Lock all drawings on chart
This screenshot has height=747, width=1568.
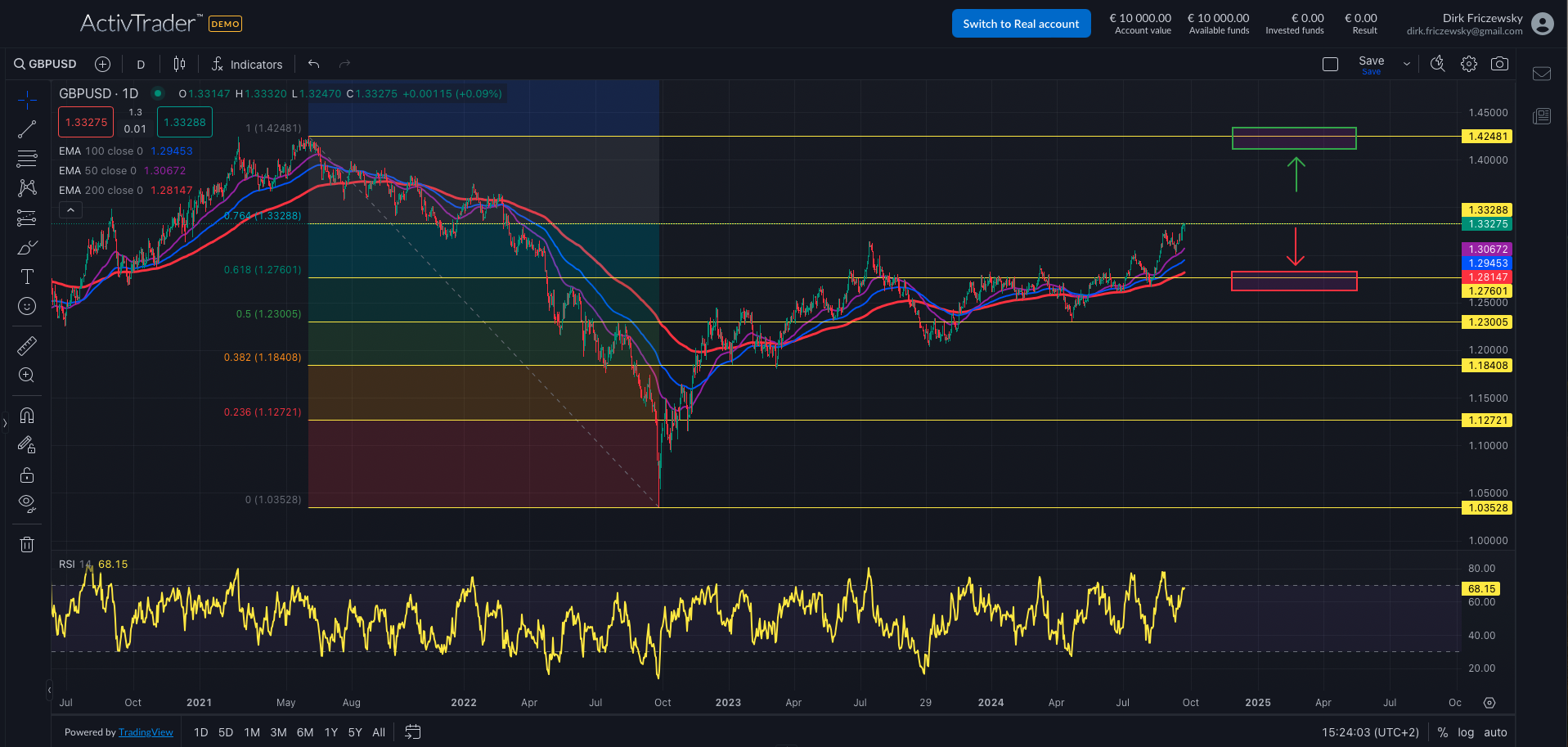(27, 475)
